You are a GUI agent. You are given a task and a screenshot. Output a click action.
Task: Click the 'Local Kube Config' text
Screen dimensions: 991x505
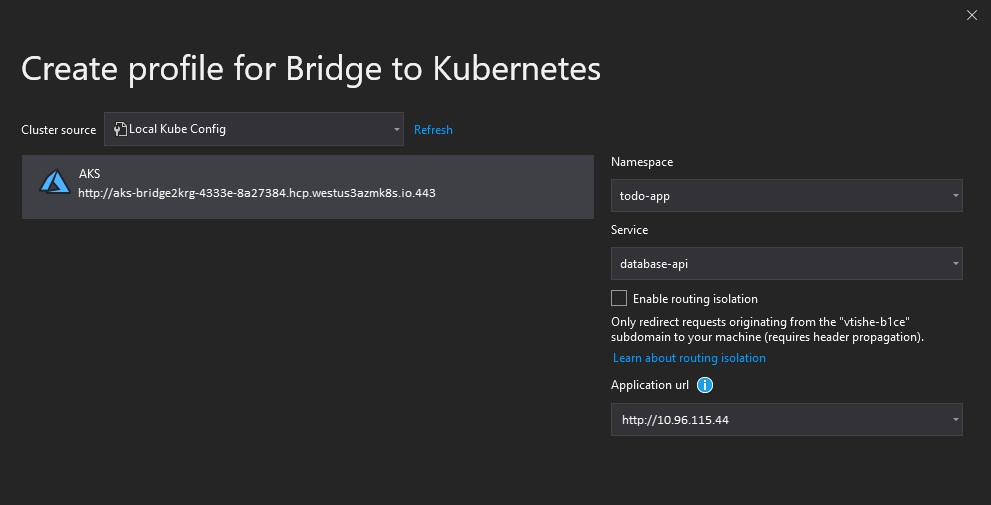point(177,129)
